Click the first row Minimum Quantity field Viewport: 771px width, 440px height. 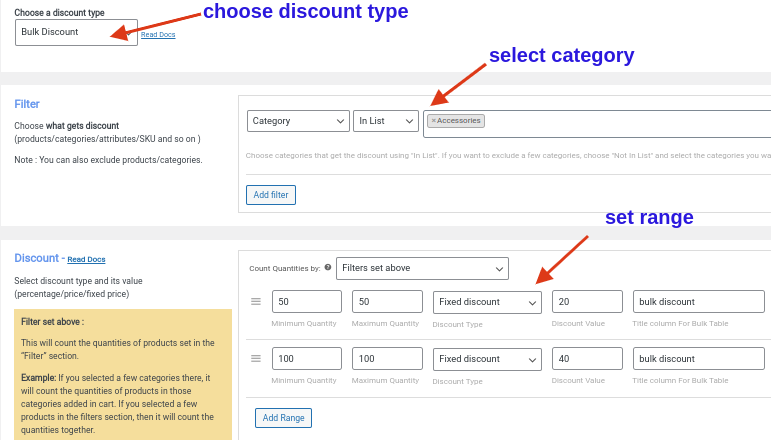tap(306, 302)
